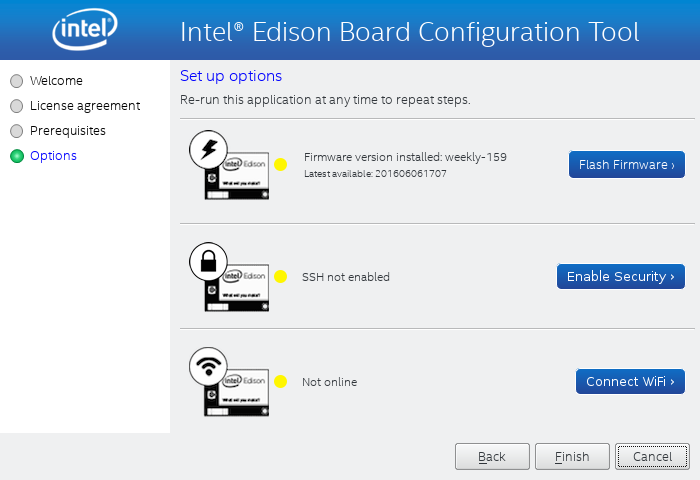Click the green Options step indicator
The image size is (700, 480).
pos(17,156)
